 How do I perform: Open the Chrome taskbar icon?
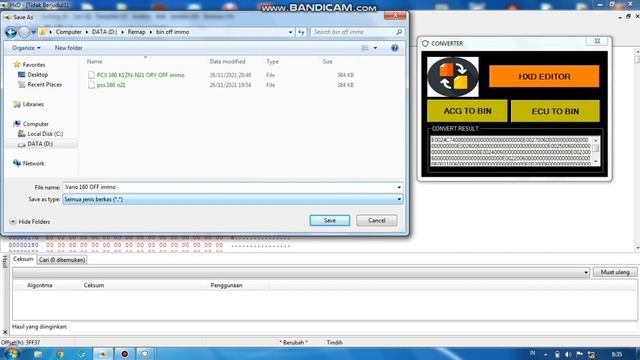60,354
